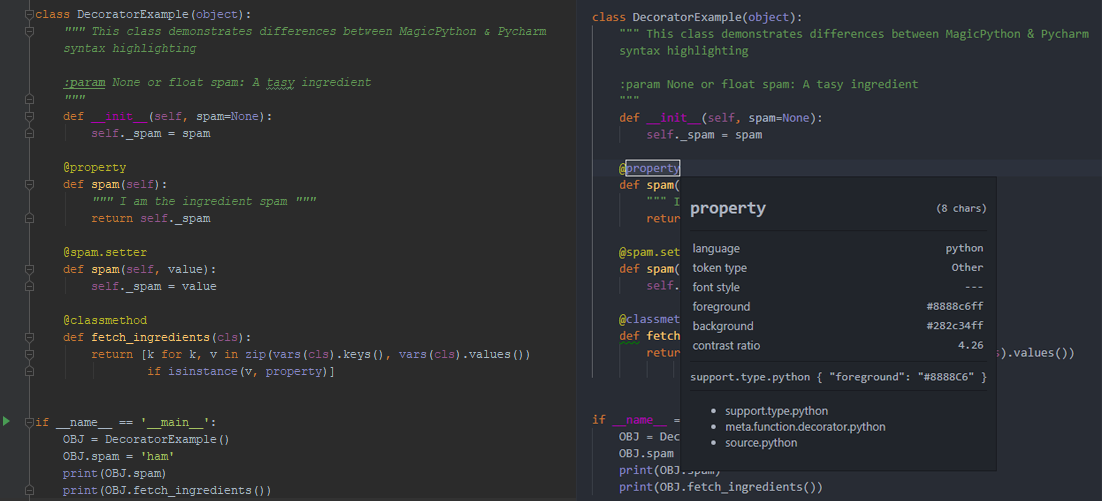Click the 'meta.function.decorator.python' scope entry
The image size is (1102, 501).
tap(805, 427)
